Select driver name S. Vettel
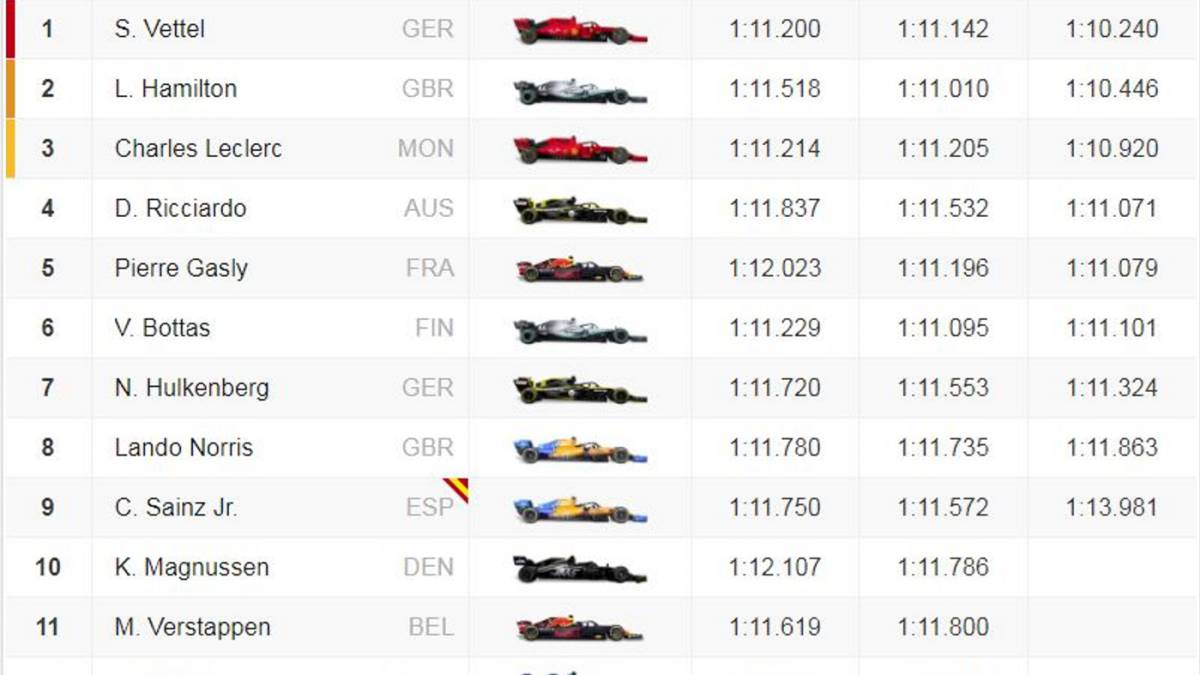The image size is (1200, 675). coord(160,29)
